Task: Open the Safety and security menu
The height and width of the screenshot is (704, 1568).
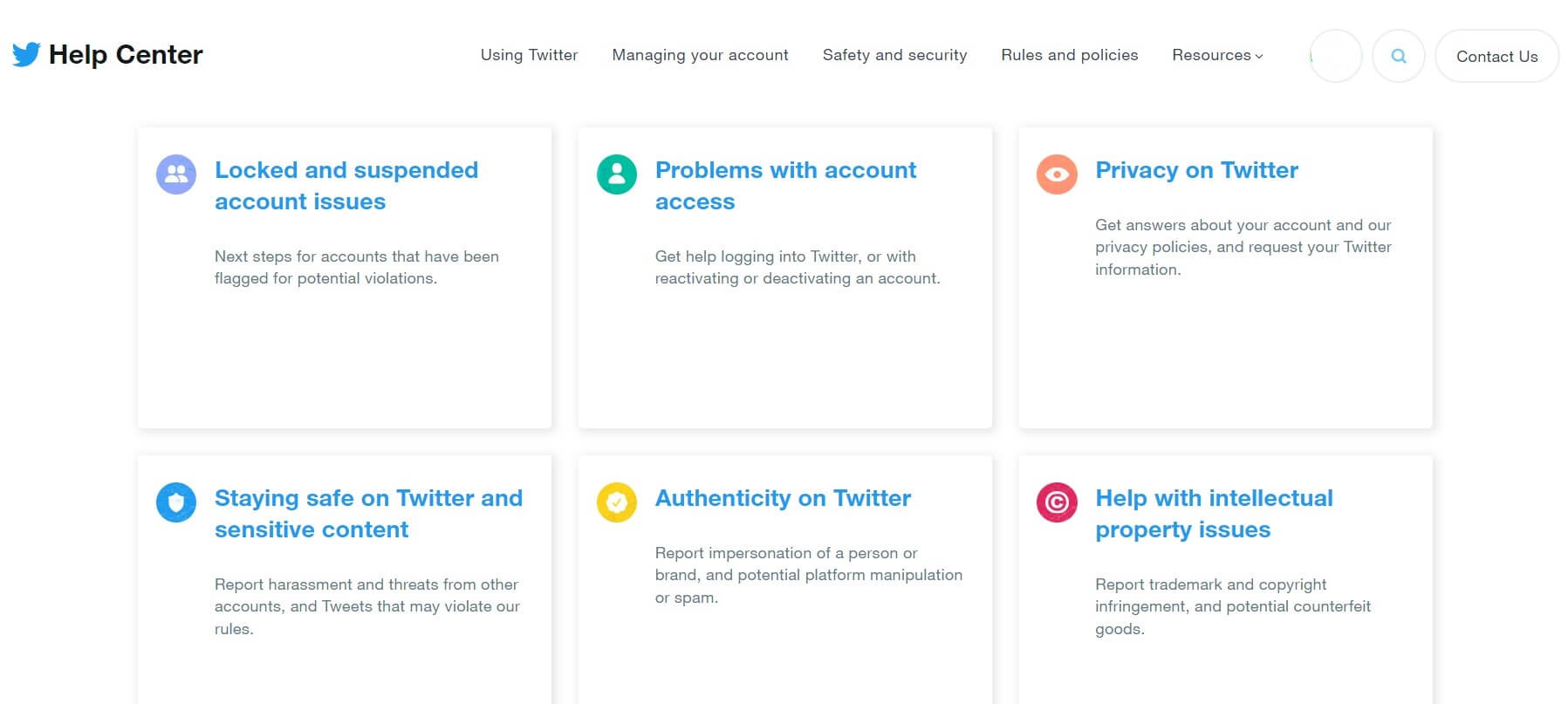Action: (x=894, y=55)
